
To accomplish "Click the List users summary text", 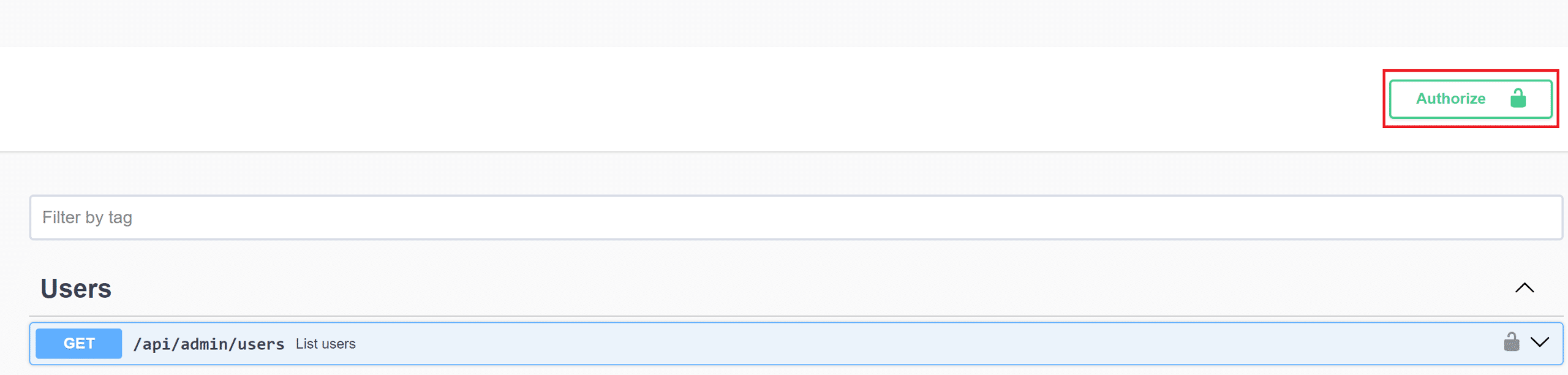I will [x=325, y=344].
